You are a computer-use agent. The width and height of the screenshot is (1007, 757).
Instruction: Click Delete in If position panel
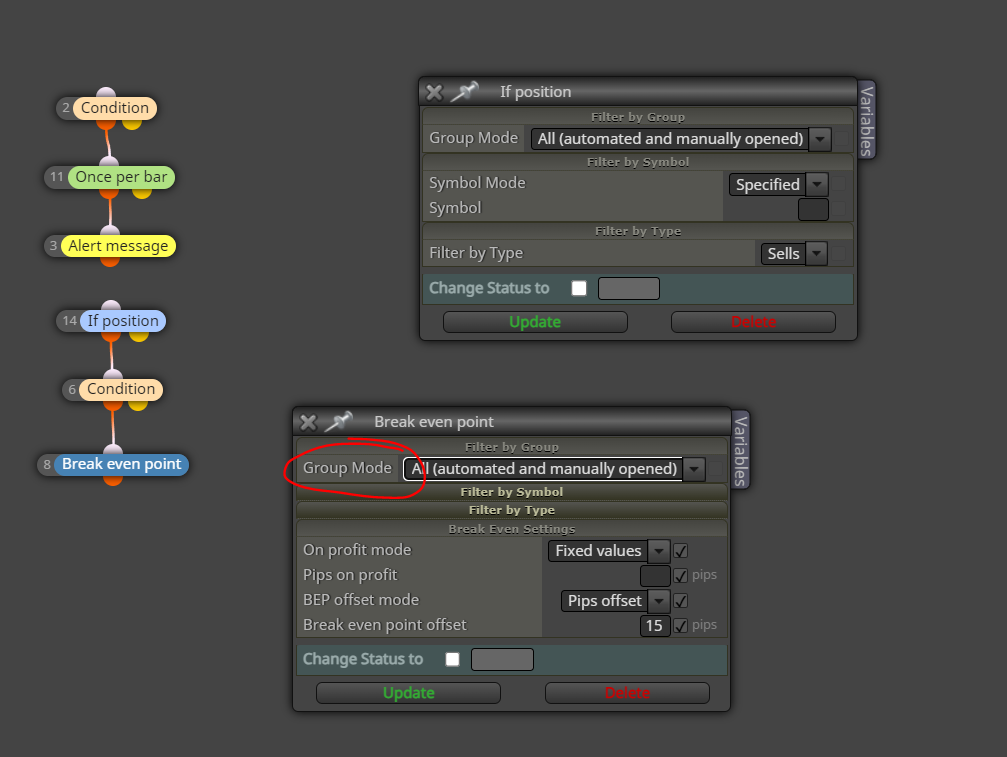click(753, 322)
